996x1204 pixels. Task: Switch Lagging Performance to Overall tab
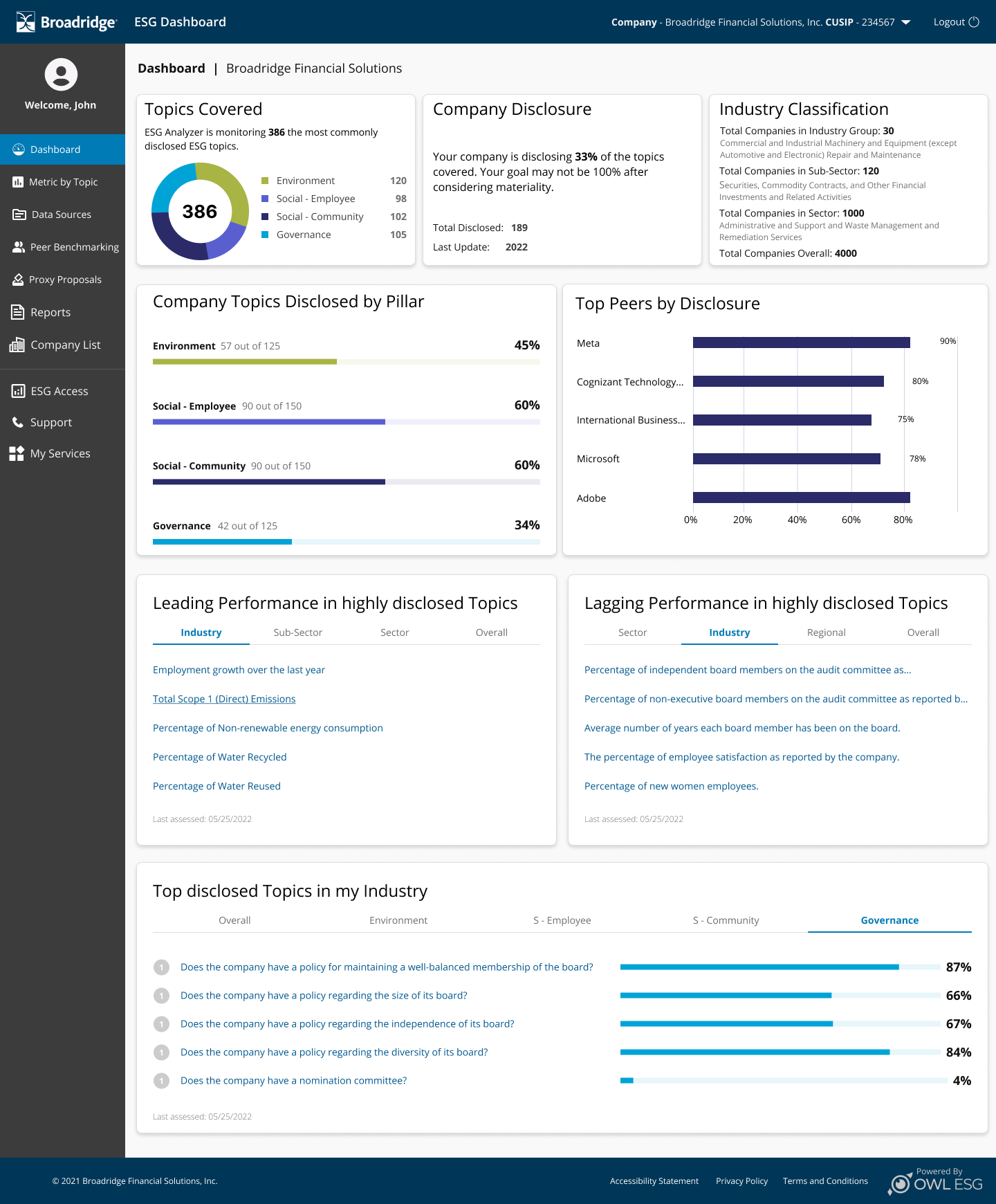923,632
